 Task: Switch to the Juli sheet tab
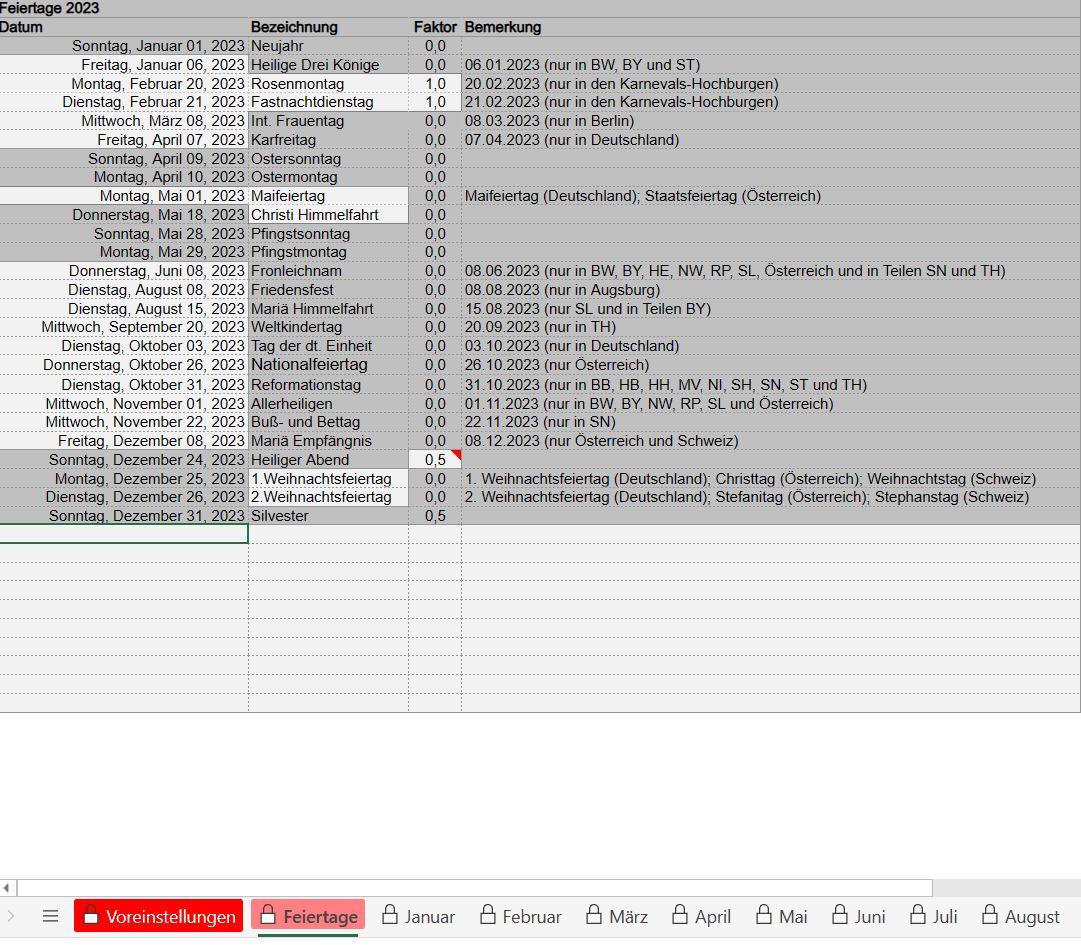tap(934, 916)
